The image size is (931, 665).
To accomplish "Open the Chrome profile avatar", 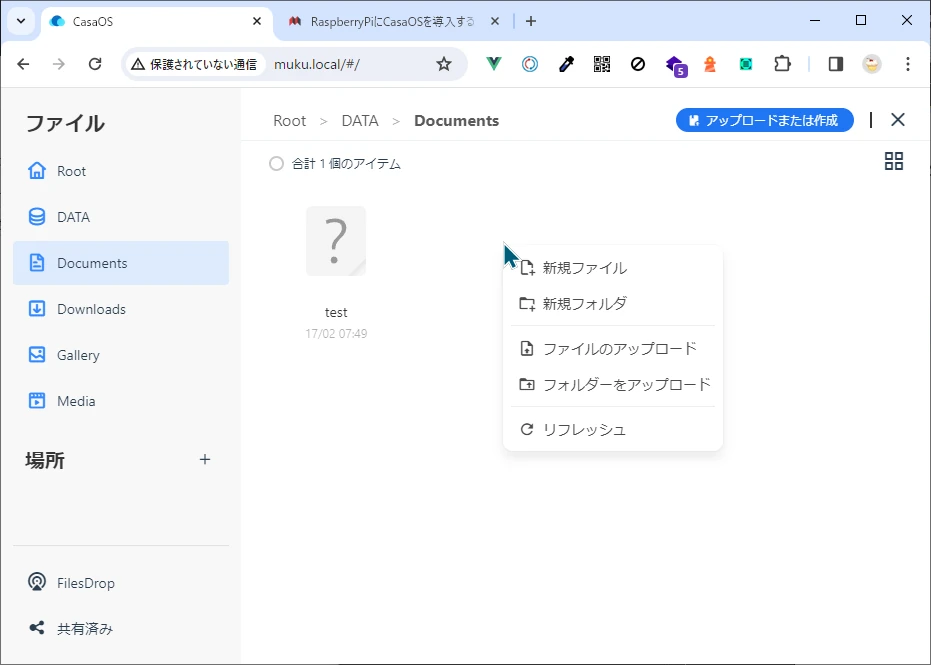I will [872, 64].
